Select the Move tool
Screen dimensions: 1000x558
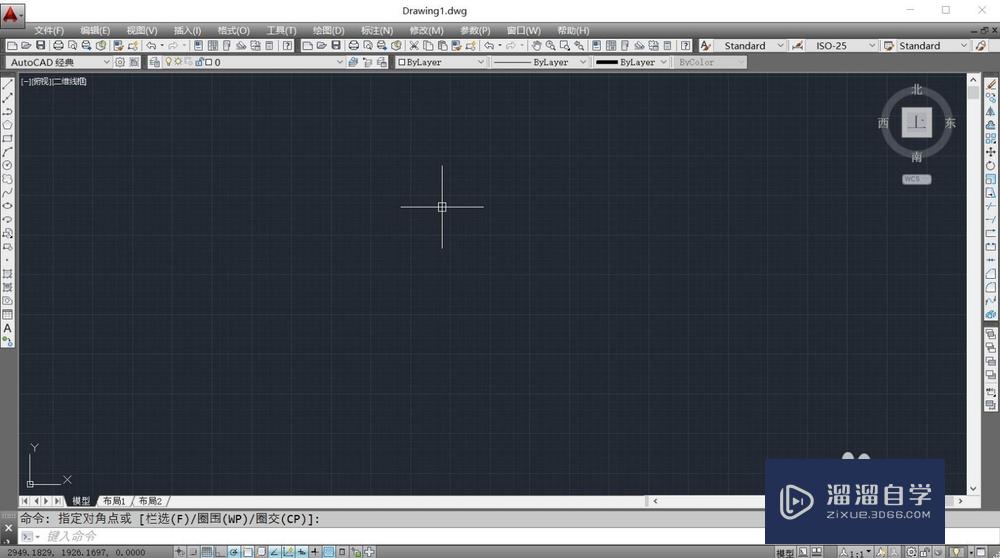pyautogui.click(x=990, y=152)
